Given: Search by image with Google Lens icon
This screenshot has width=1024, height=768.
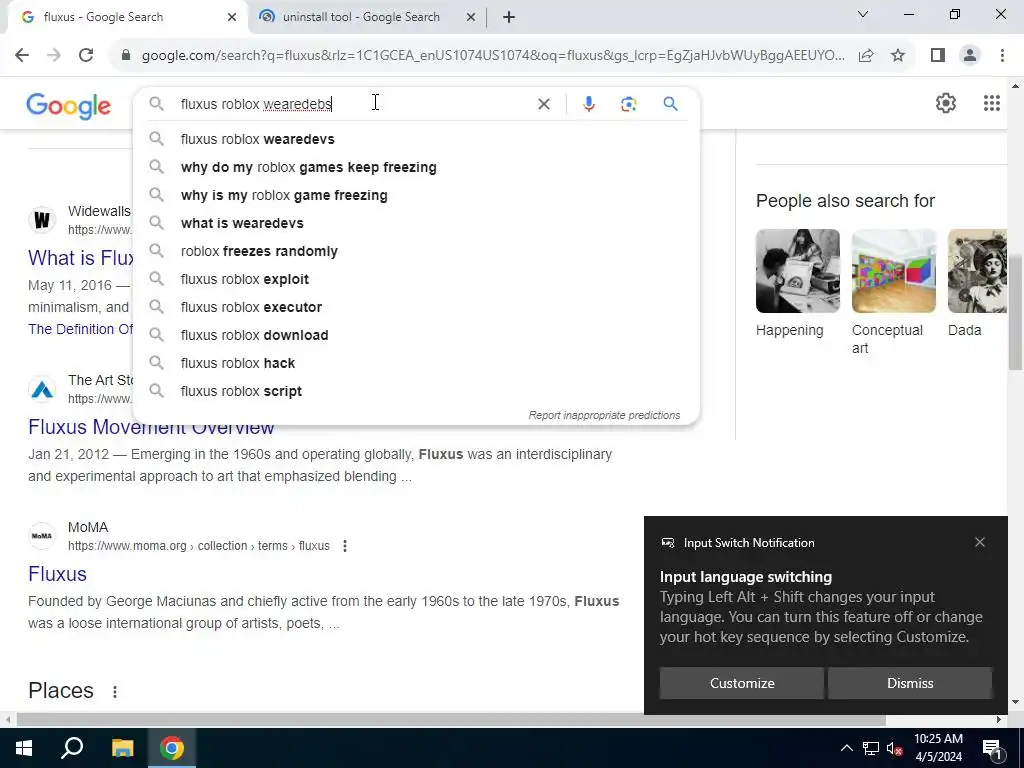Looking at the screenshot, I should [628, 104].
